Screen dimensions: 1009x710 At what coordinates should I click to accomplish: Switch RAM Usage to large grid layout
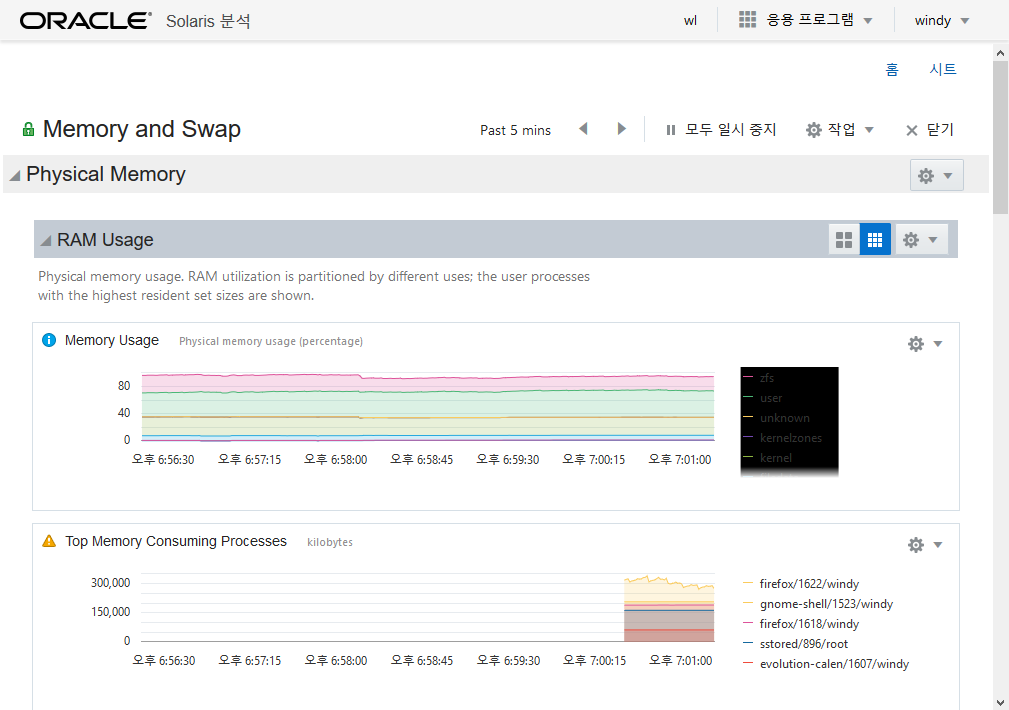(x=844, y=240)
